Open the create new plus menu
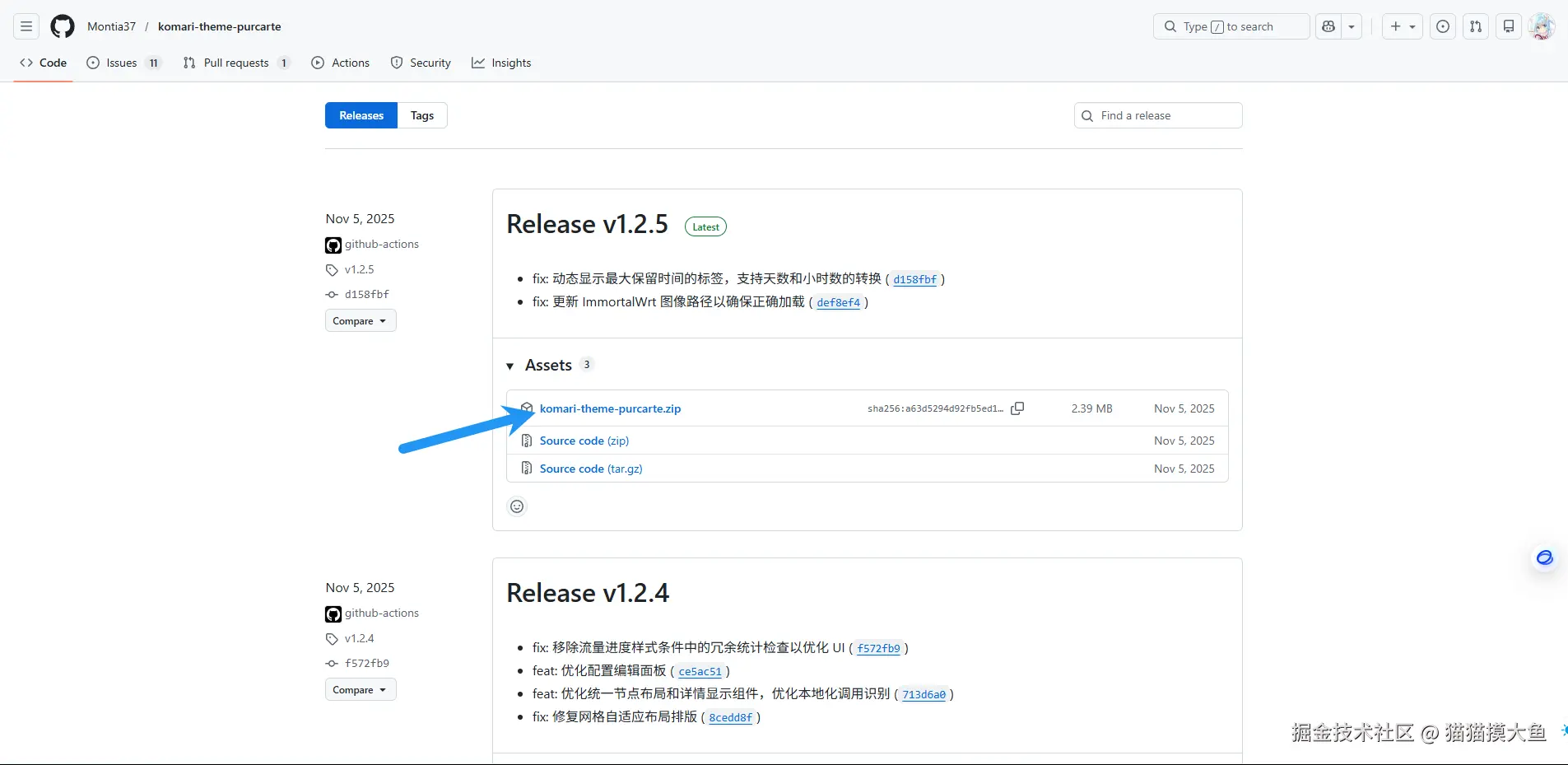The height and width of the screenshot is (765, 1568). pos(1403,26)
